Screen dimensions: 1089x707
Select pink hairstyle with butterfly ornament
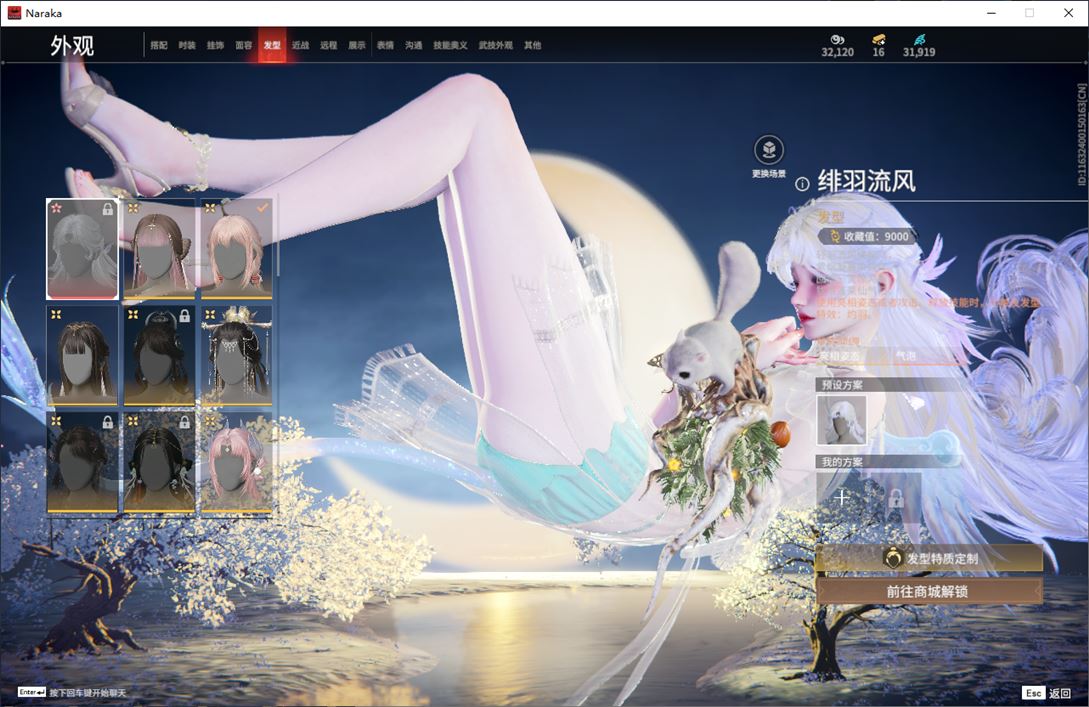coord(236,462)
